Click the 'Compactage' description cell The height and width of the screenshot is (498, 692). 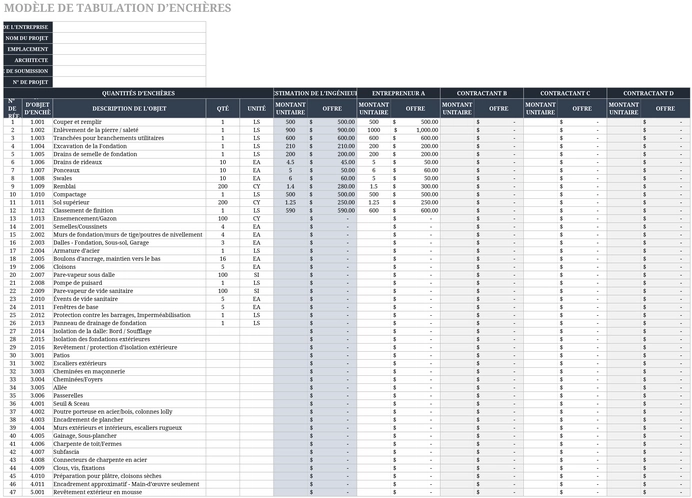[x=129, y=194]
